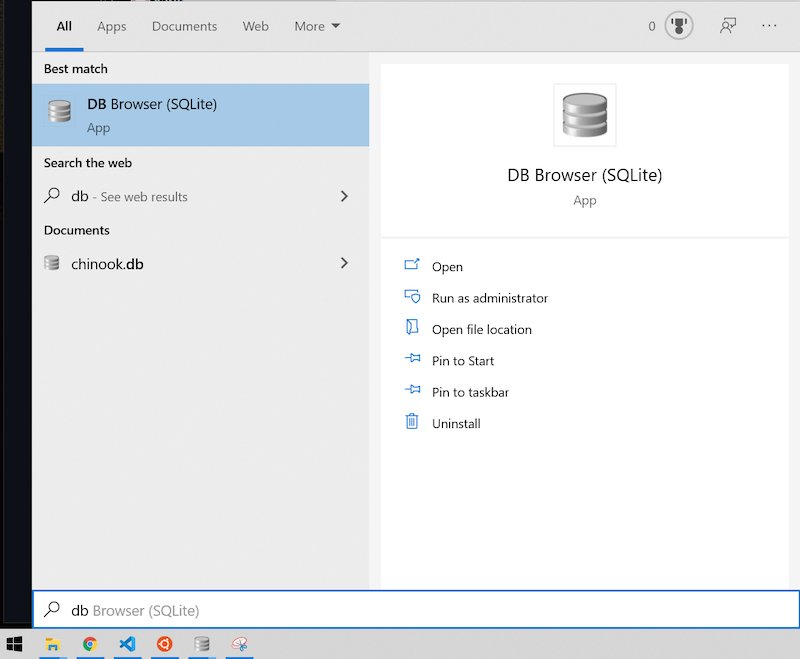
Task: Click the Windows Start button
Action: coord(15,645)
